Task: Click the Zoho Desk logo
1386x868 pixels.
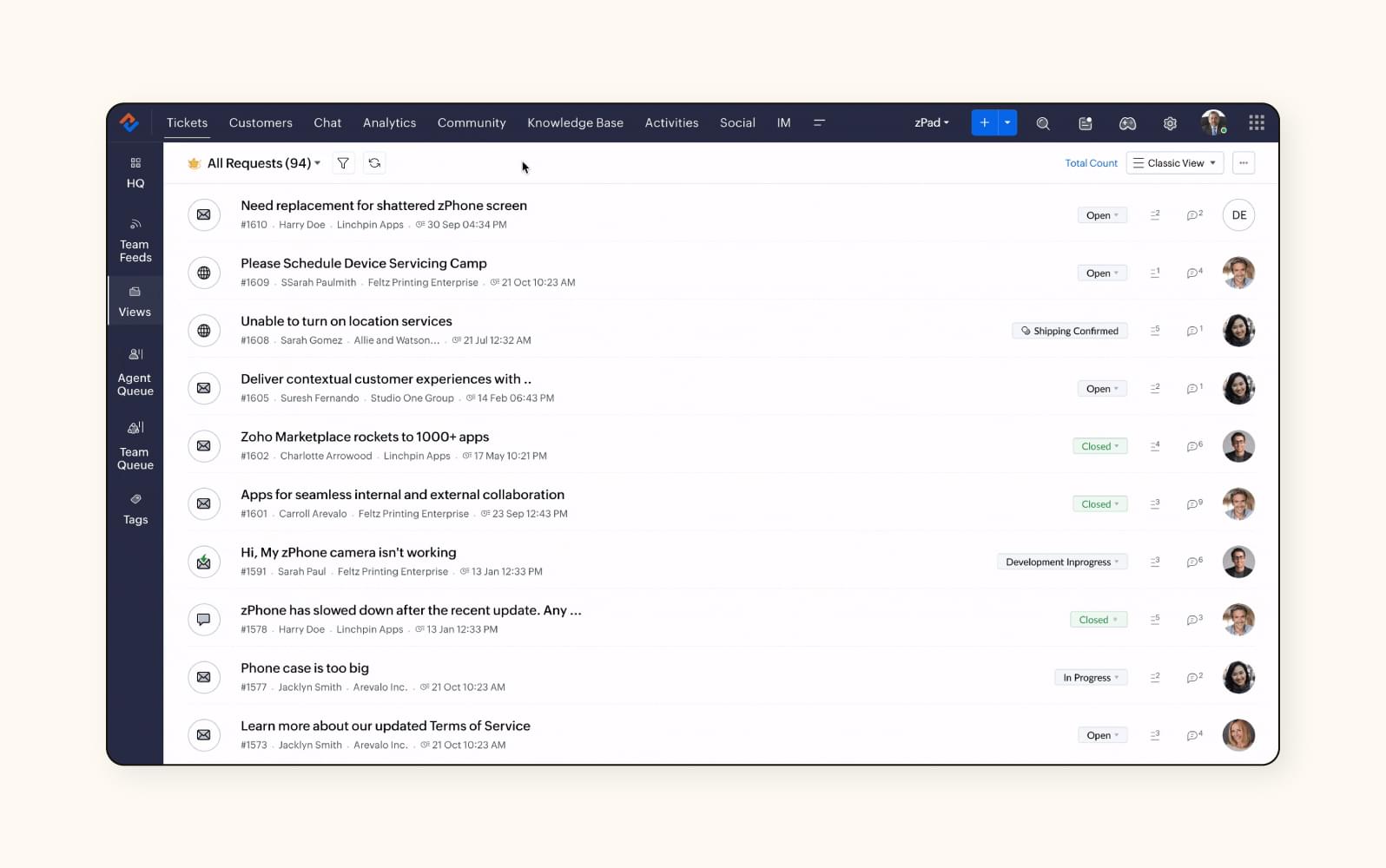Action: (129, 122)
